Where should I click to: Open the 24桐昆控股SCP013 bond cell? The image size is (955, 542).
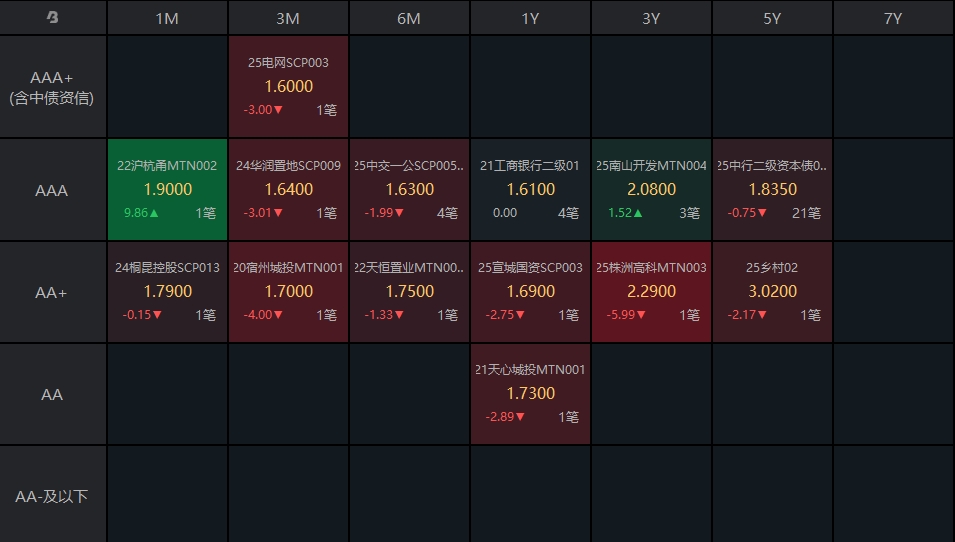(x=167, y=292)
